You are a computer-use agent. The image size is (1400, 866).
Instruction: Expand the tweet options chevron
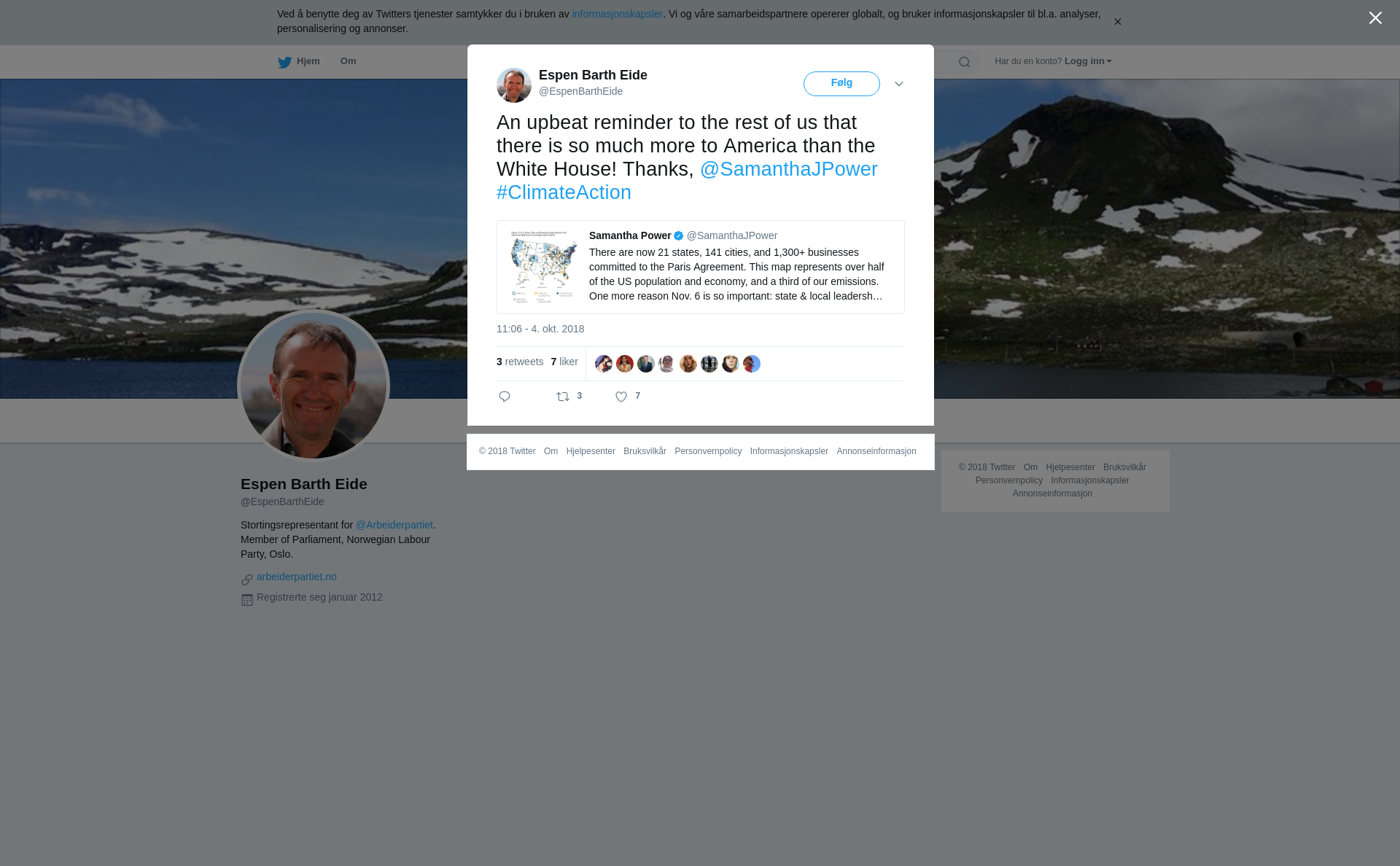tap(899, 84)
